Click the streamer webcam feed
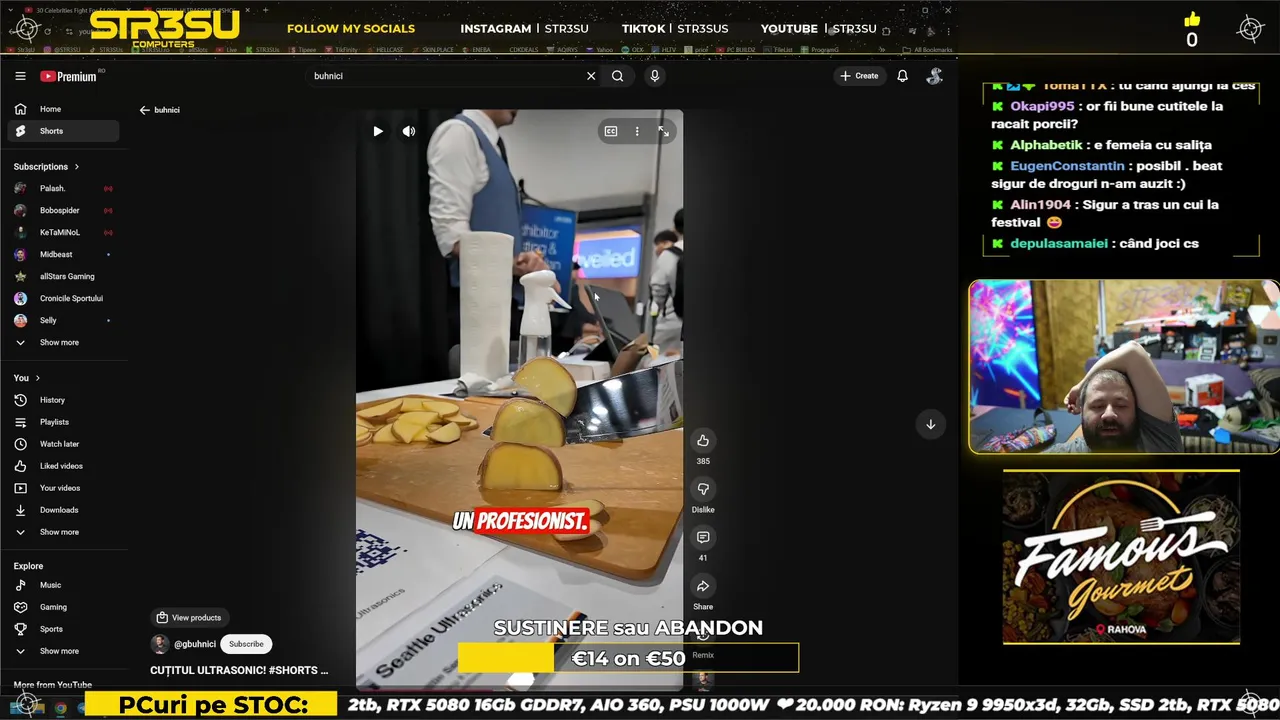 click(x=1124, y=367)
